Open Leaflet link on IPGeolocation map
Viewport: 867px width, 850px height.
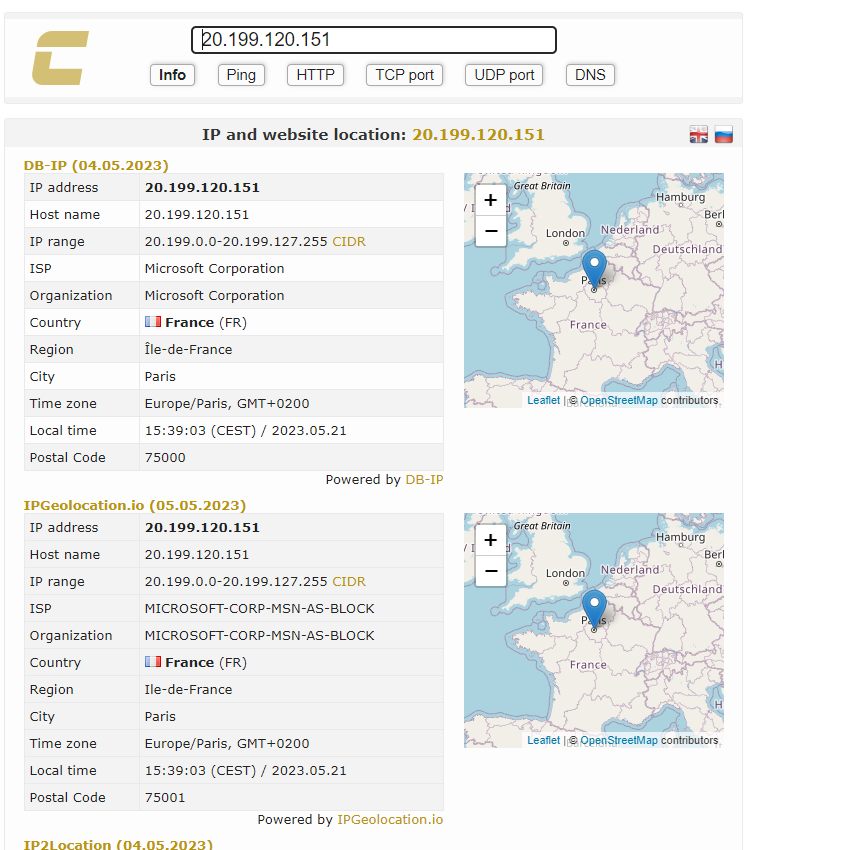(544, 741)
